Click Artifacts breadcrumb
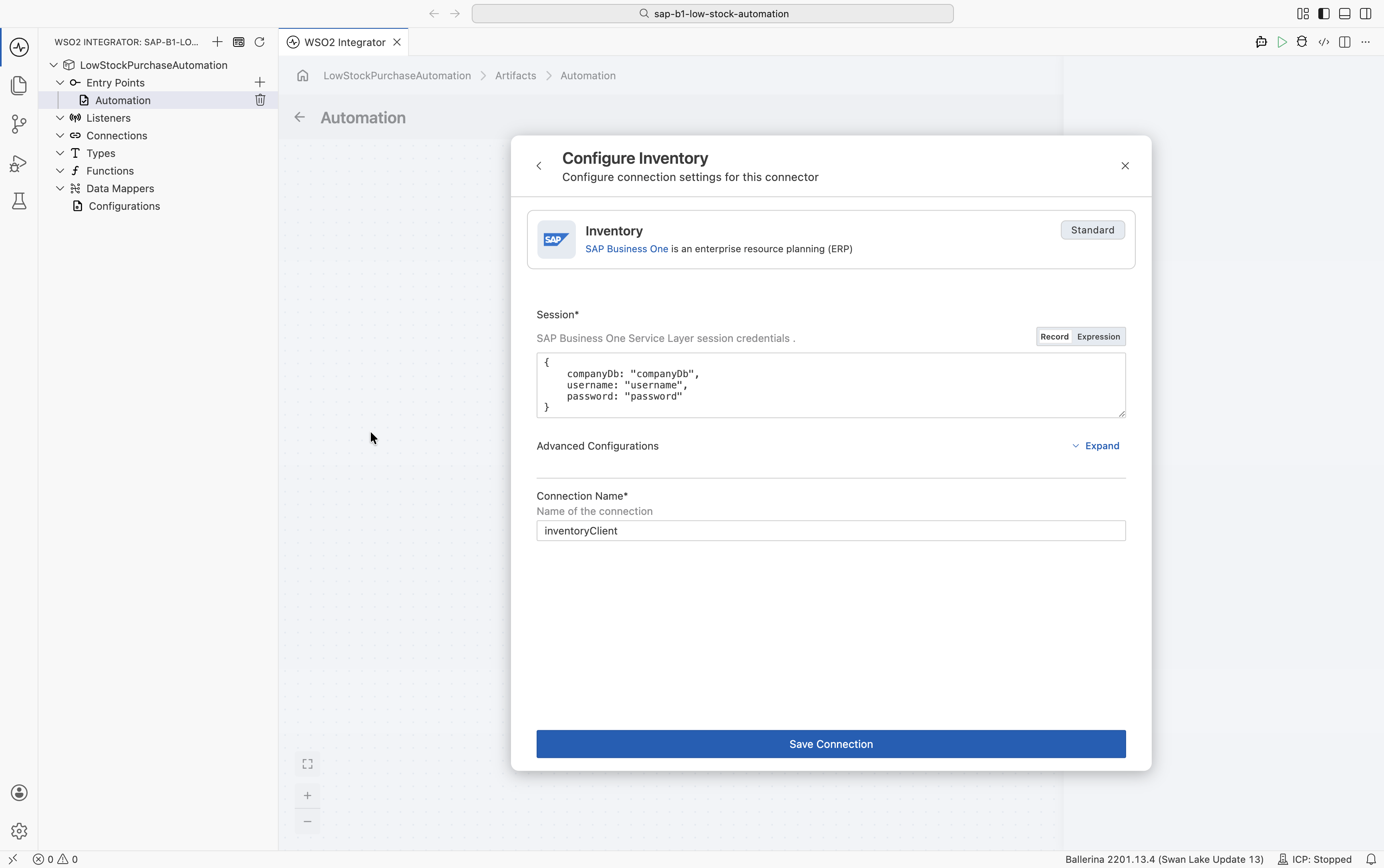1384x868 pixels. pyautogui.click(x=515, y=76)
